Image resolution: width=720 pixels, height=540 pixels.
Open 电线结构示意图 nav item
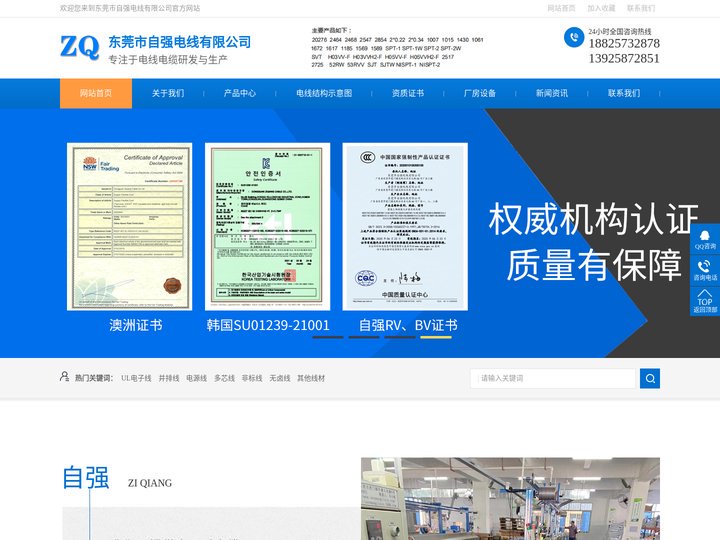point(324,93)
